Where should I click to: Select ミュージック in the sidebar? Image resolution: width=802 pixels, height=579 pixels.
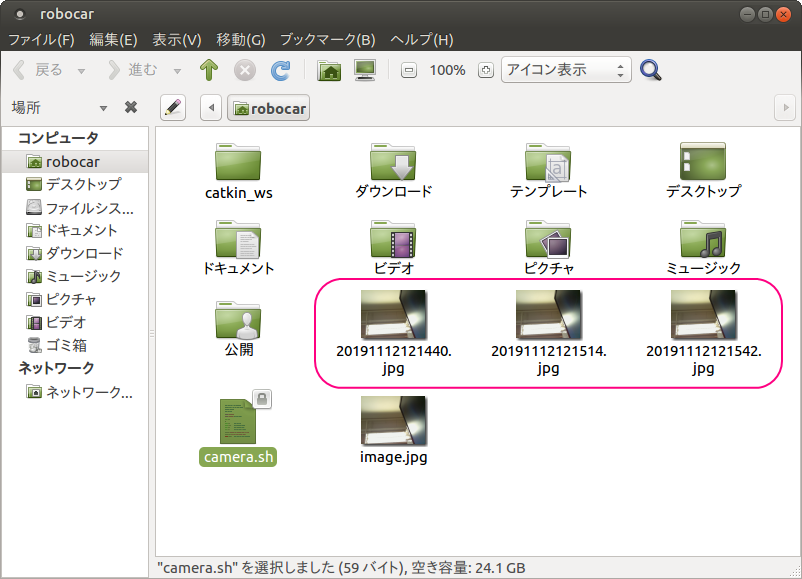75,276
